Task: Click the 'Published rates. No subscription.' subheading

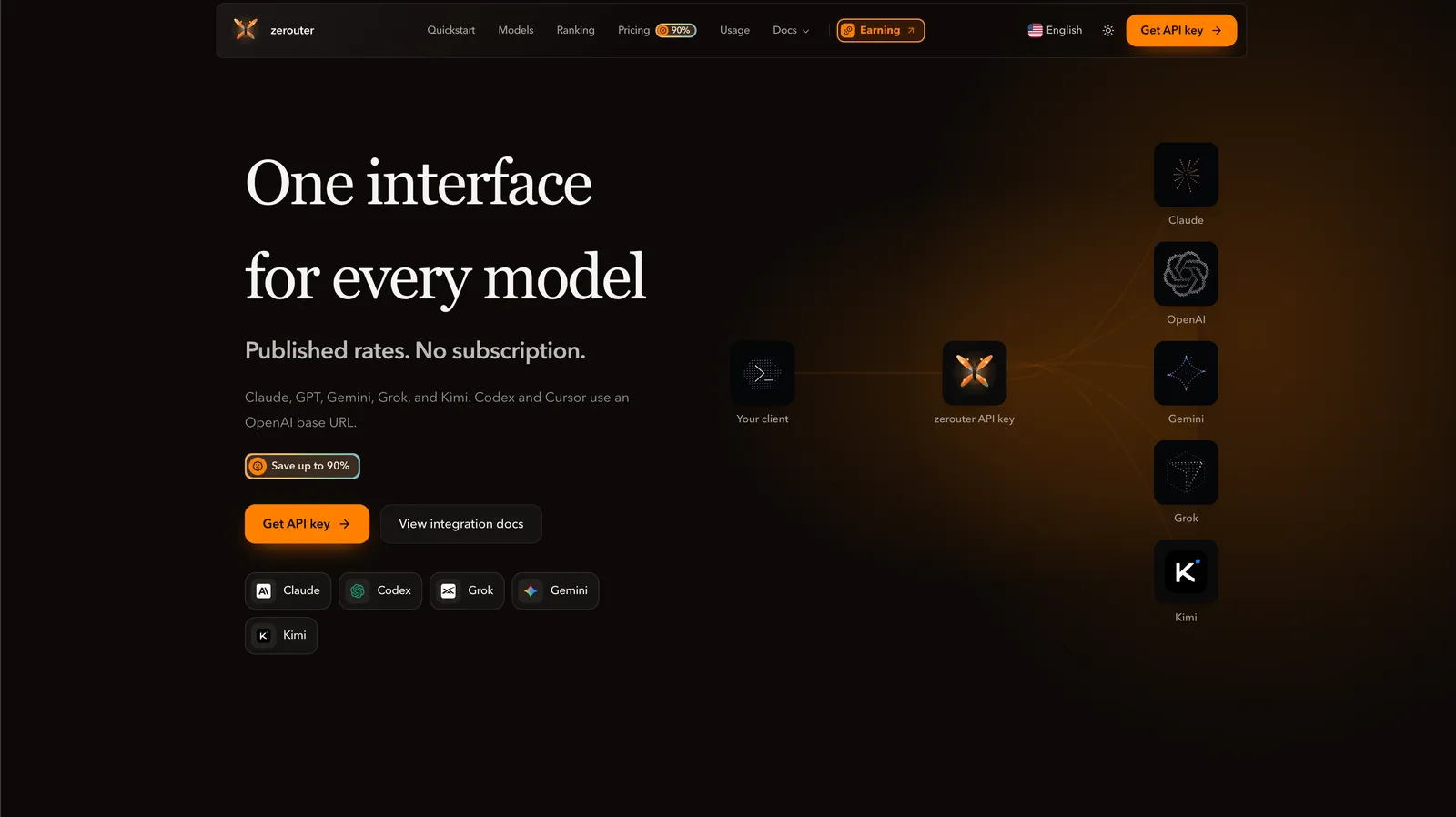Action: point(415,350)
